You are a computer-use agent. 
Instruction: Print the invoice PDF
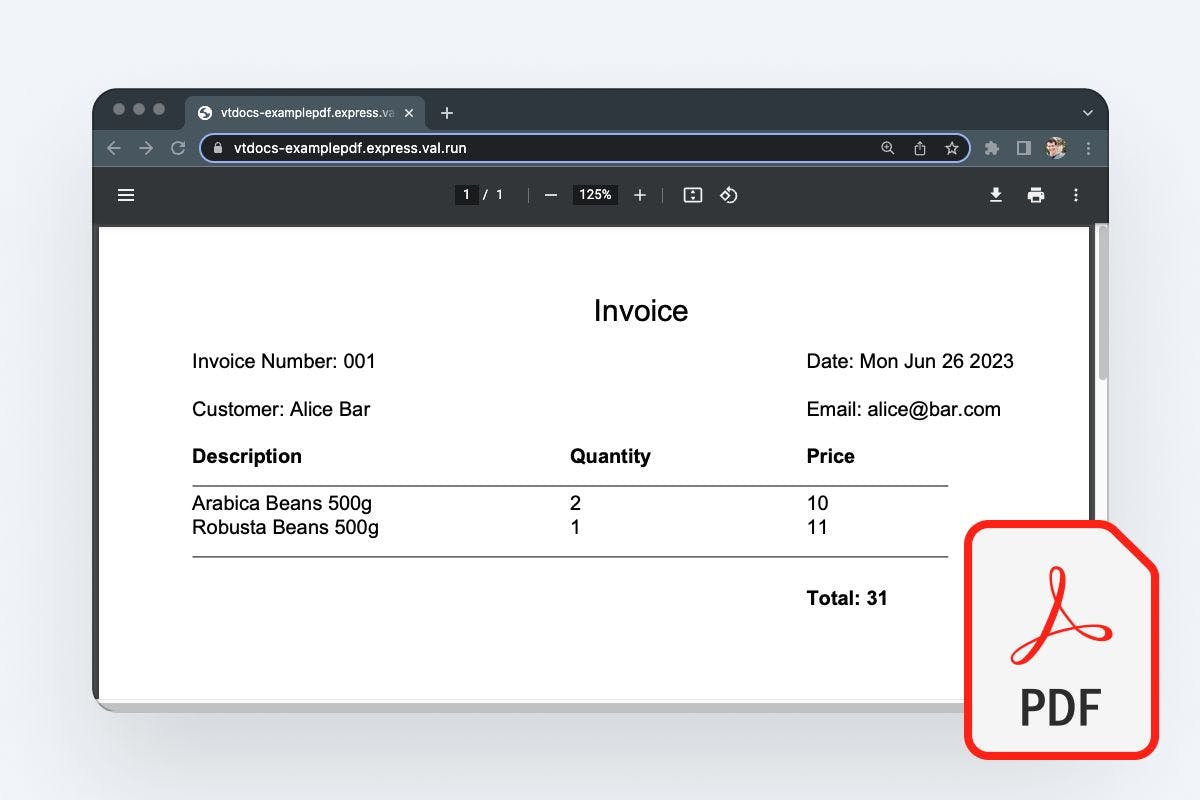tap(1036, 195)
